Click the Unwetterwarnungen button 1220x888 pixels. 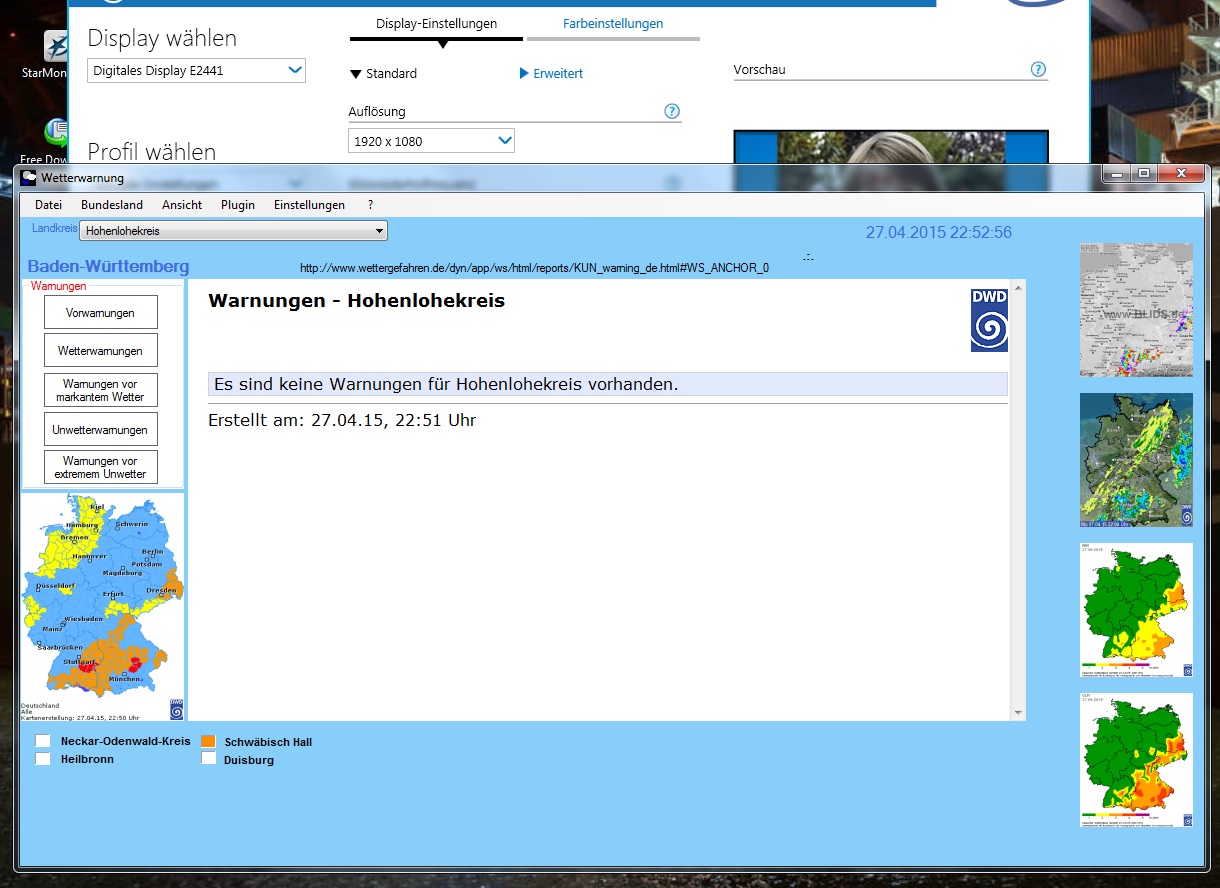click(x=101, y=430)
